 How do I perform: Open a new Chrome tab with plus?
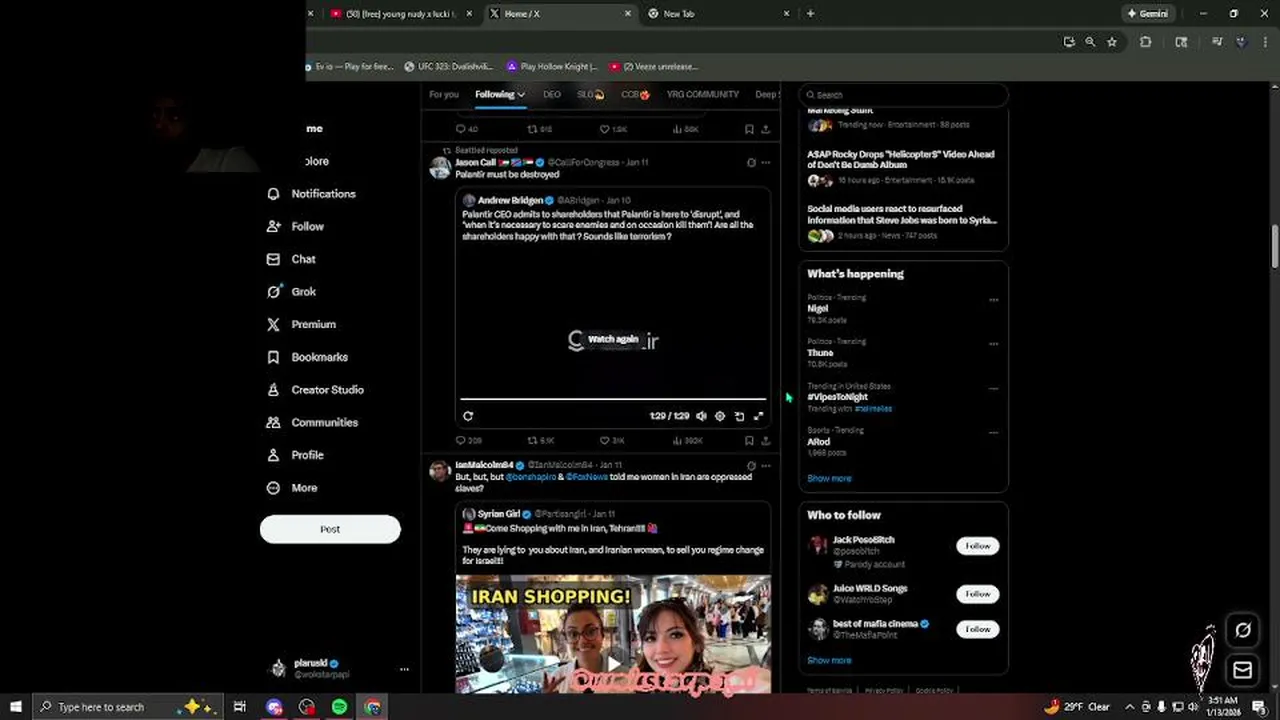810,14
